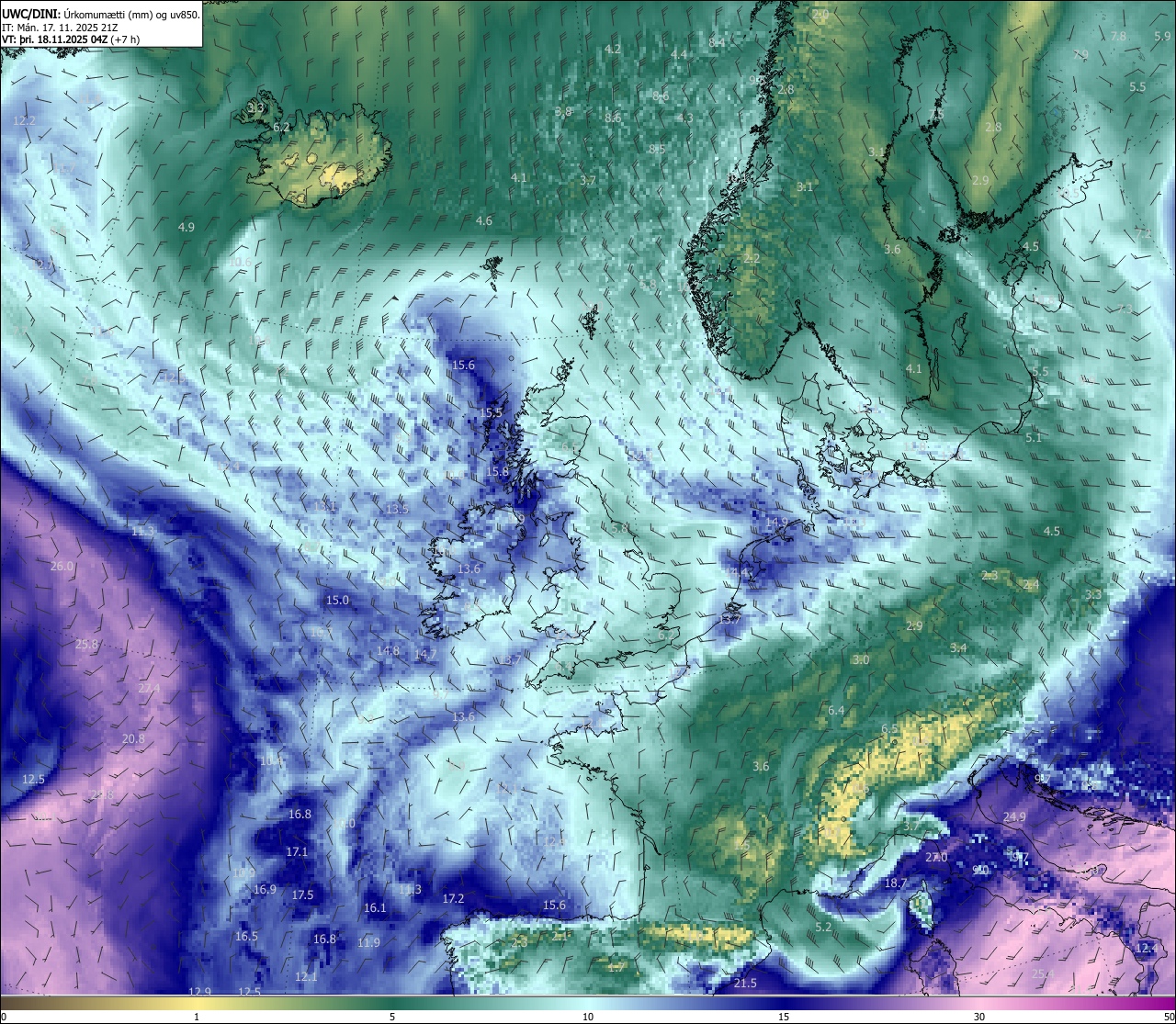Click the value 26.0 over the Atlantic
The height and width of the screenshot is (1024, 1176).
tap(62, 567)
